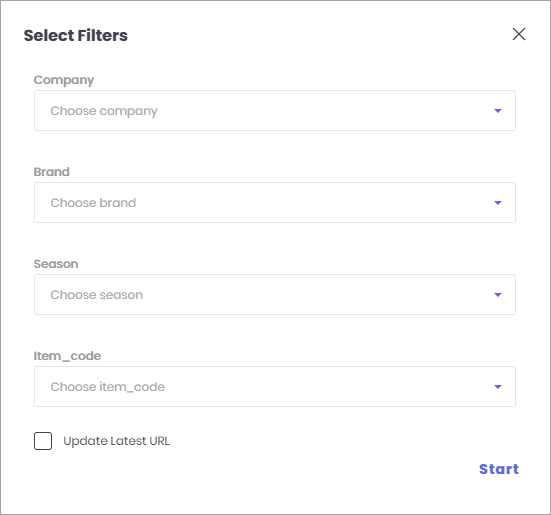Click the 'Choose season' placeholder text

(97, 295)
